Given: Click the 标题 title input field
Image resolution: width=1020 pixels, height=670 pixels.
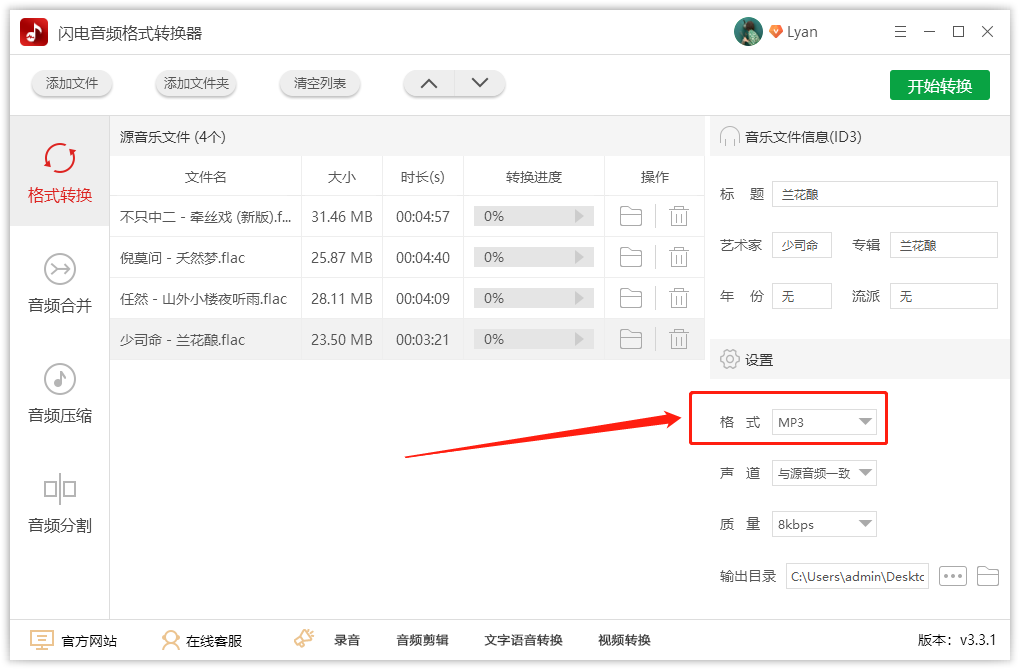Looking at the screenshot, I should [x=884, y=194].
